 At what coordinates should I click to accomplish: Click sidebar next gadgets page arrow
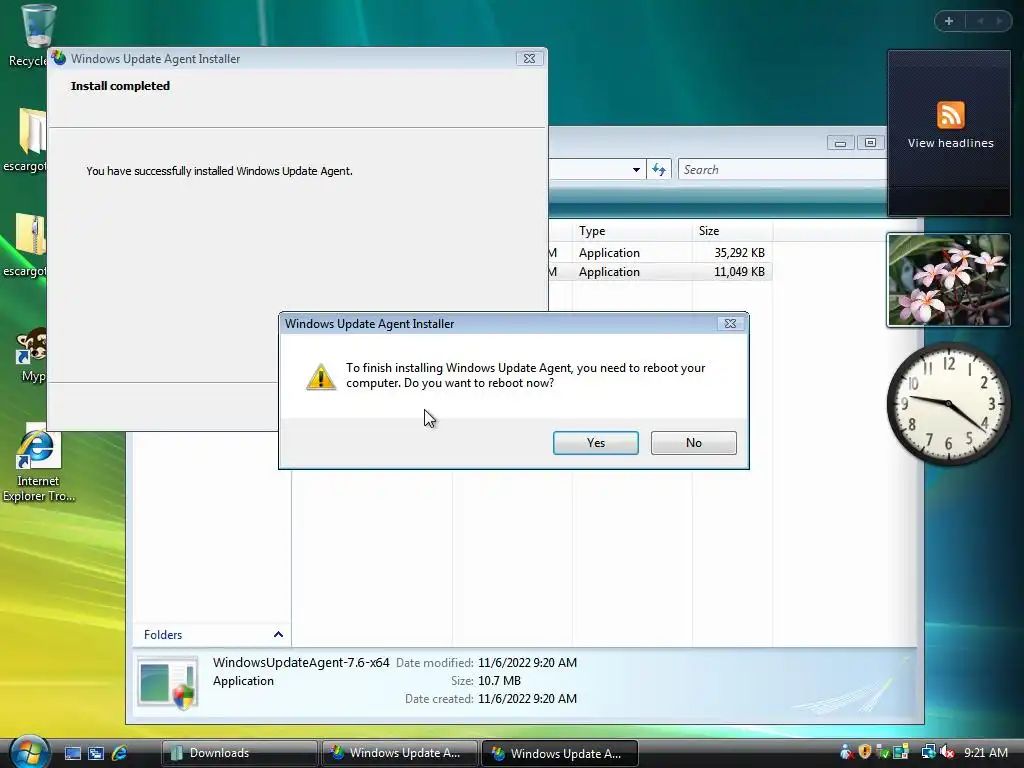tap(999, 21)
